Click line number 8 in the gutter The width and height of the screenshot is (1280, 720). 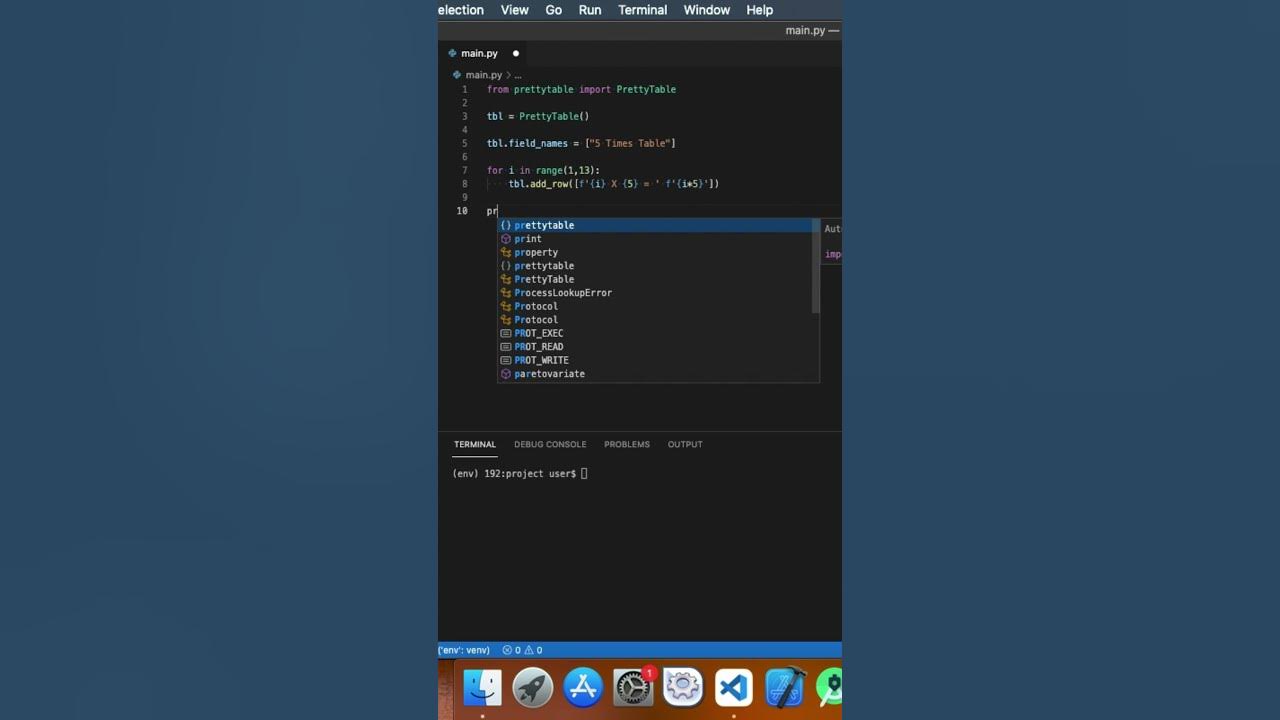pyautogui.click(x=464, y=184)
